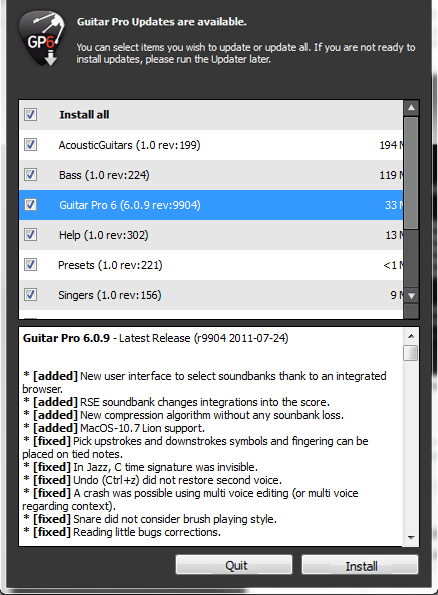
Task: Click the Reading little bugs corrections line
Action: (122, 532)
